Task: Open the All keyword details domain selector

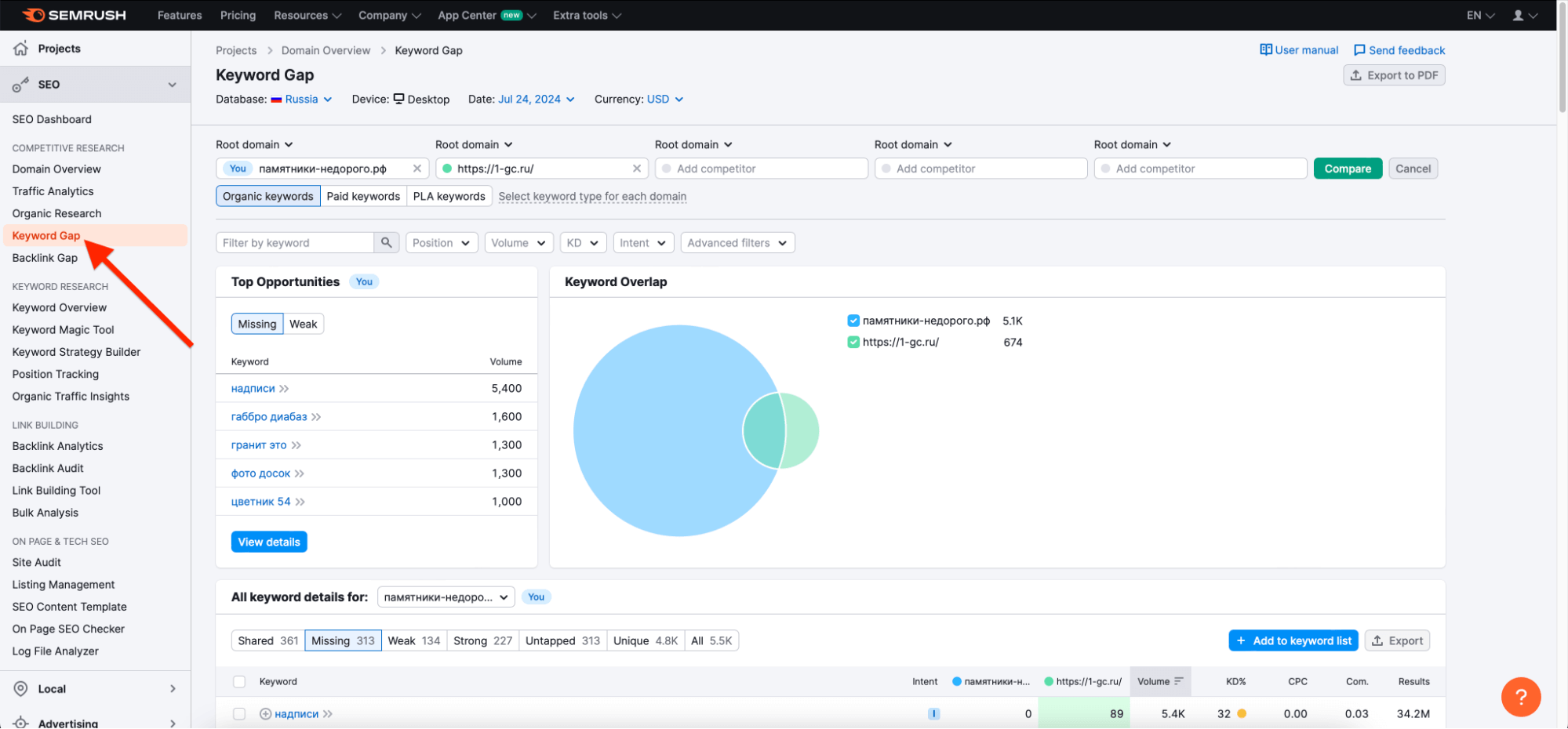Action: point(446,597)
